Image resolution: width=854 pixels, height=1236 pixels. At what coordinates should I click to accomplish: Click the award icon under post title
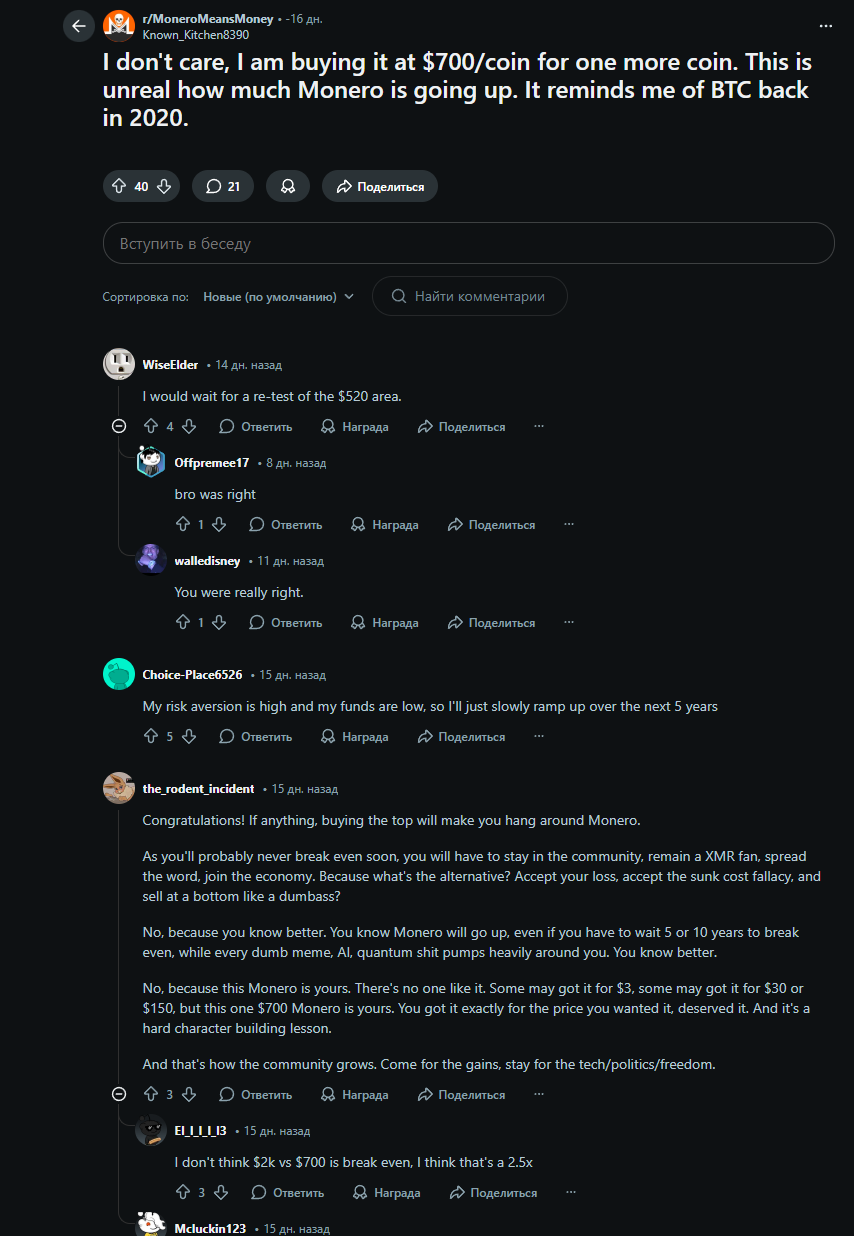288,186
